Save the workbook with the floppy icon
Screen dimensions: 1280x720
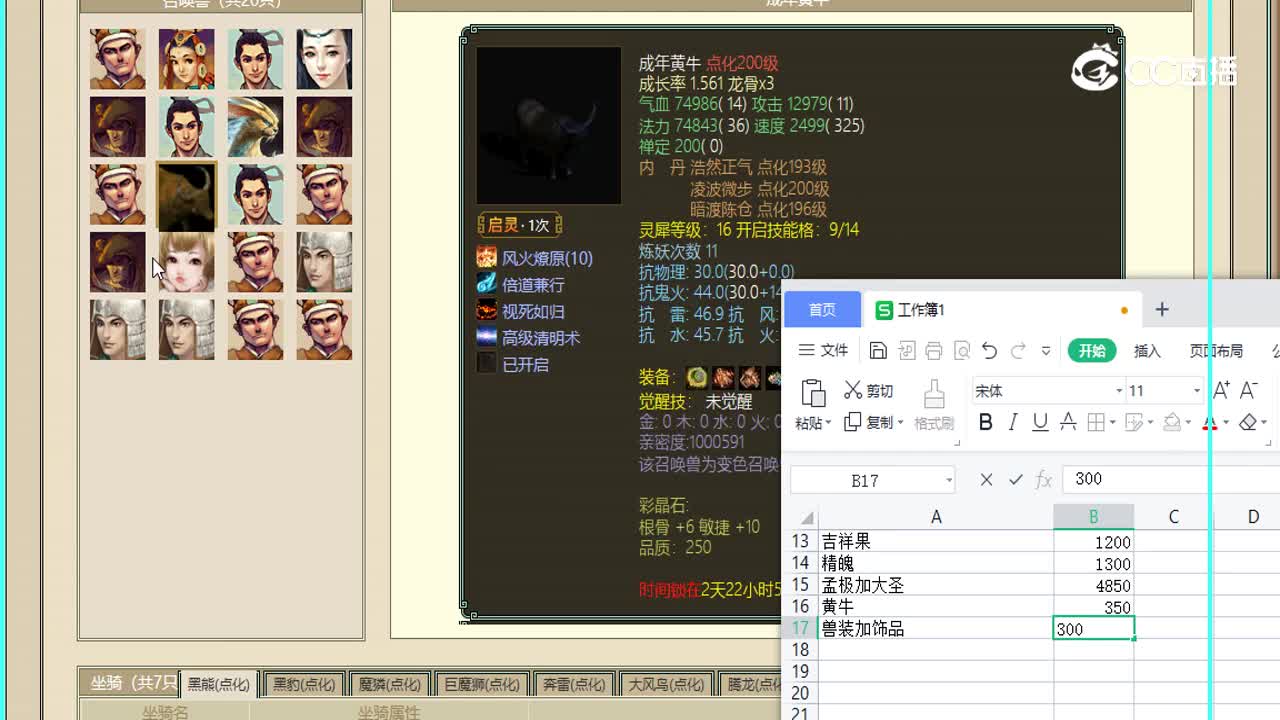tap(878, 350)
